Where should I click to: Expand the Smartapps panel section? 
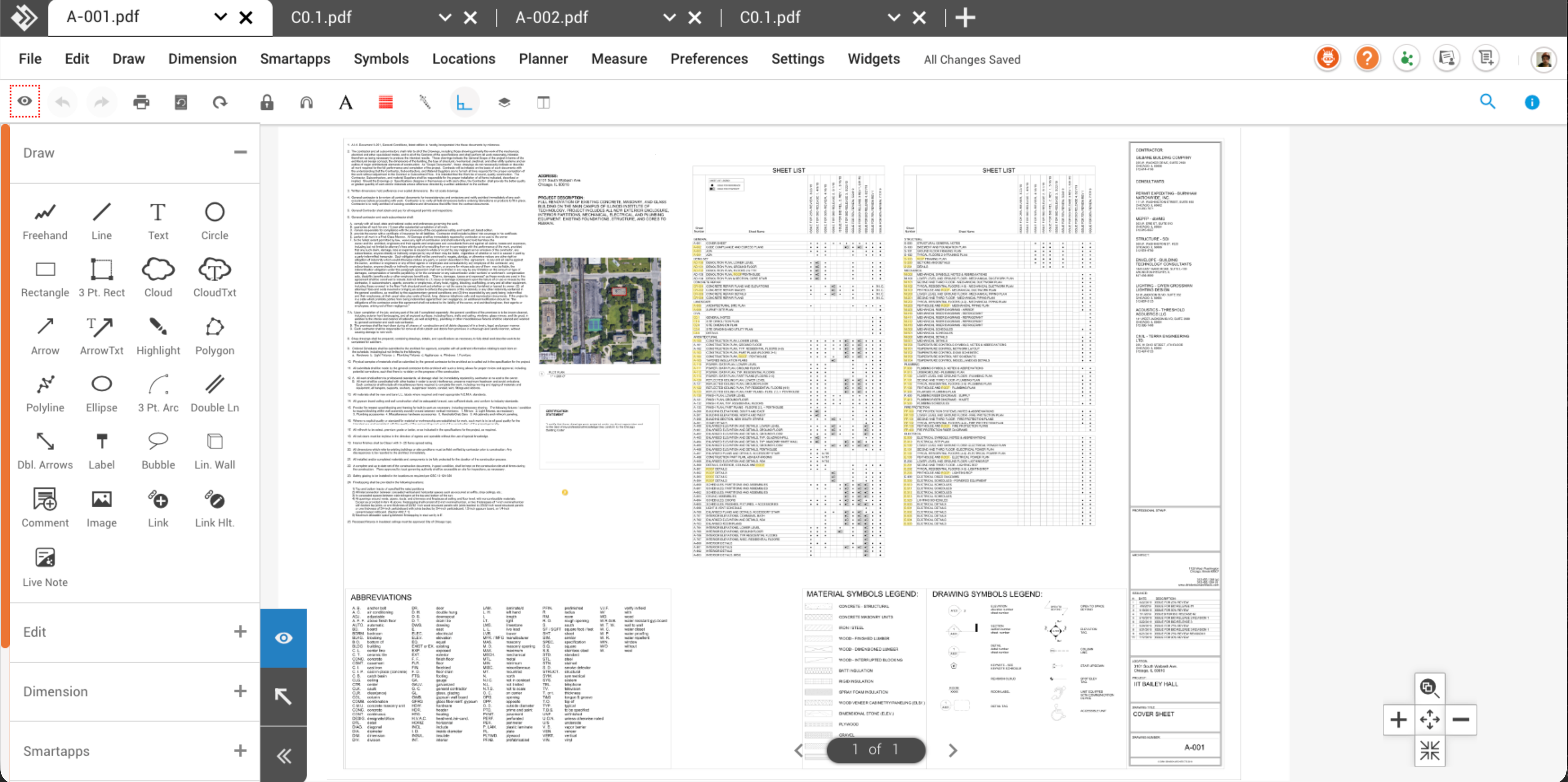[240, 751]
